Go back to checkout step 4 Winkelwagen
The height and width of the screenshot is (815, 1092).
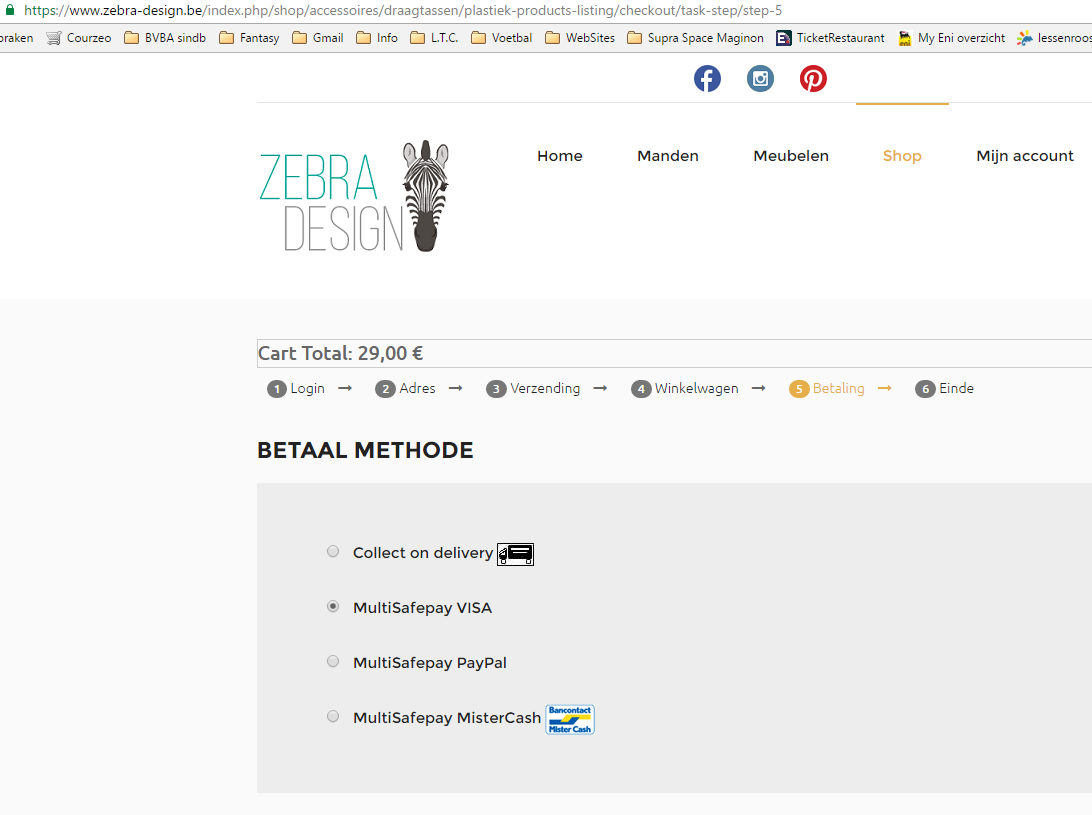pyautogui.click(x=685, y=389)
